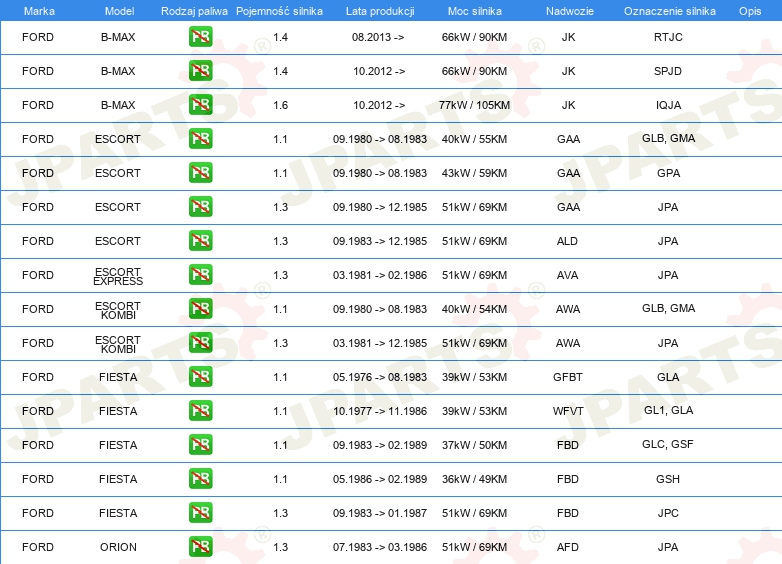Click the Opis column header
The width and height of the screenshot is (782, 564).
[x=750, y=11]
